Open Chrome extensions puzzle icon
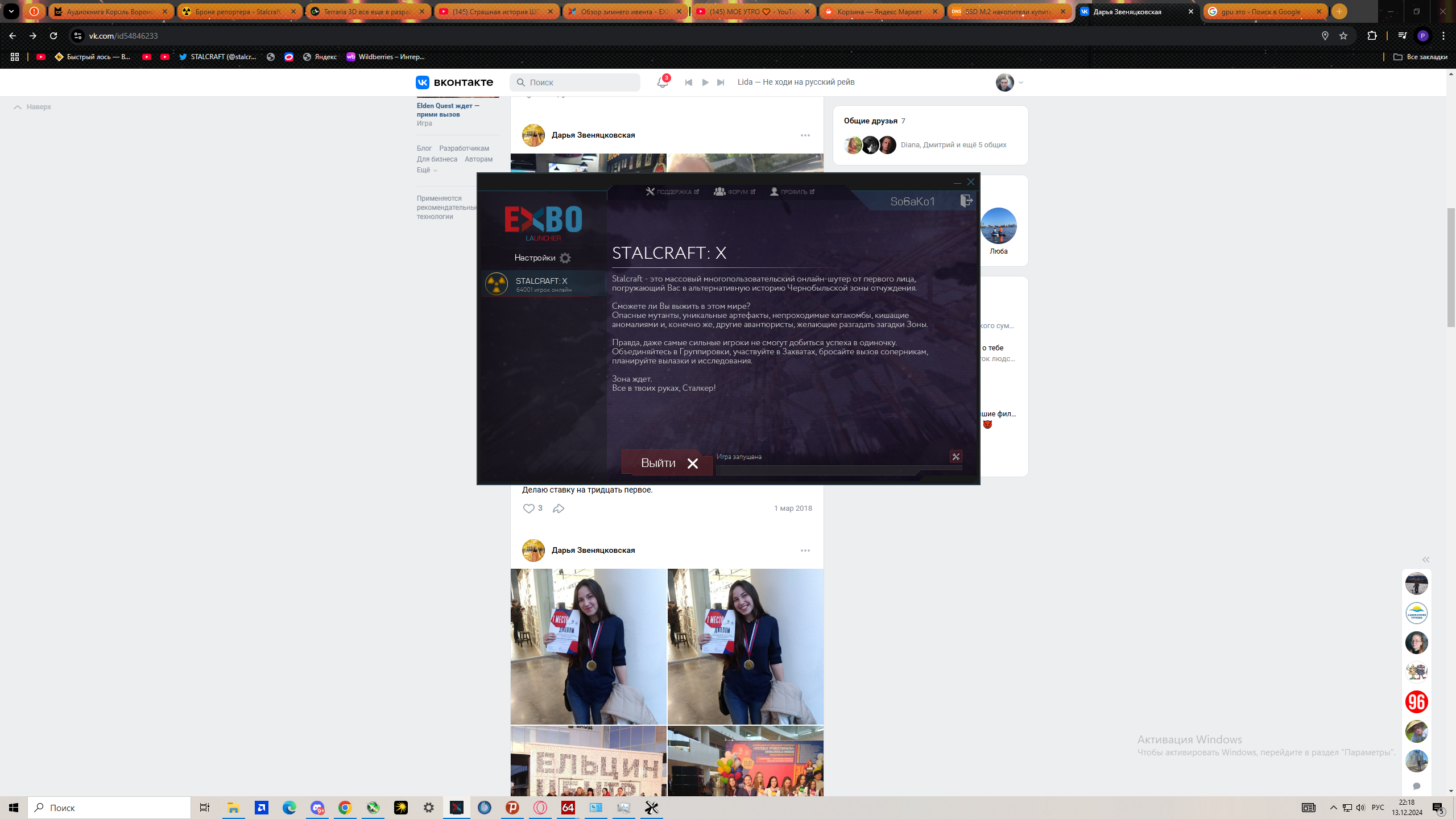Image resolution: width=1456 pixels, height=819 pixels. pyautogui.click(x=1372, y=36)
